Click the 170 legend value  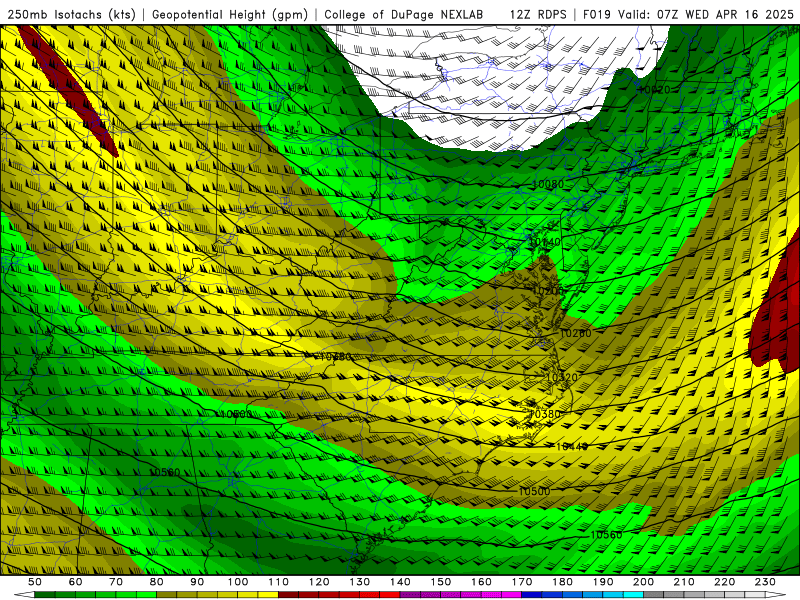(522, 582)
